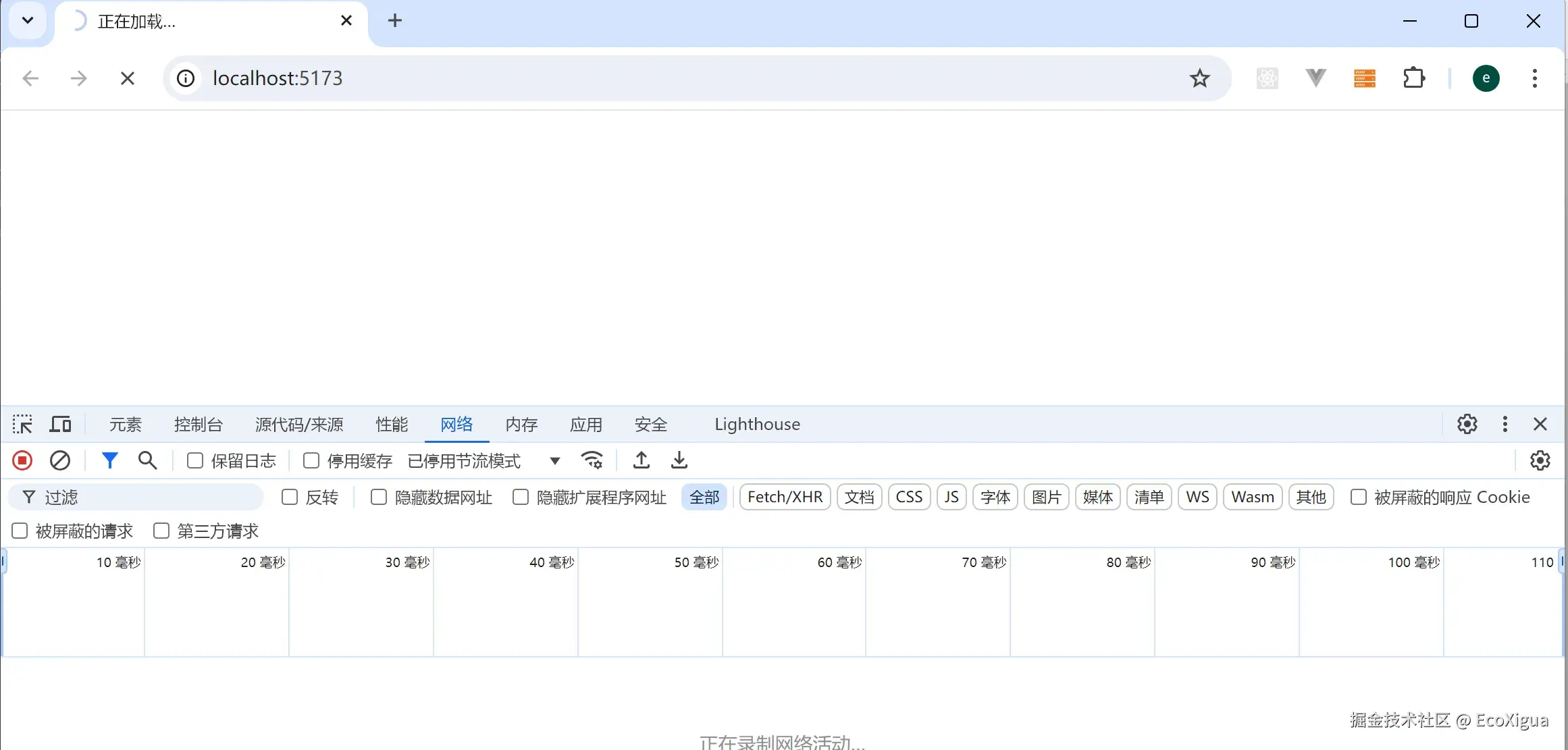Import HAR file with upload icon
The image size is (1568, 750).
(641, 460)
